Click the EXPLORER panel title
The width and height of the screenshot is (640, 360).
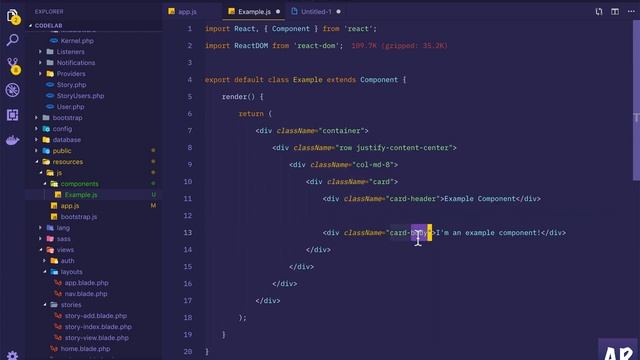(x=49, y=12)
